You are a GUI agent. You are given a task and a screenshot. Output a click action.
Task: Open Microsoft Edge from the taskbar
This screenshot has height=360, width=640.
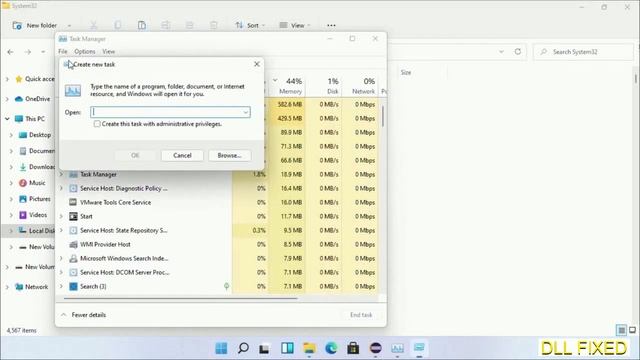(331, 348)
